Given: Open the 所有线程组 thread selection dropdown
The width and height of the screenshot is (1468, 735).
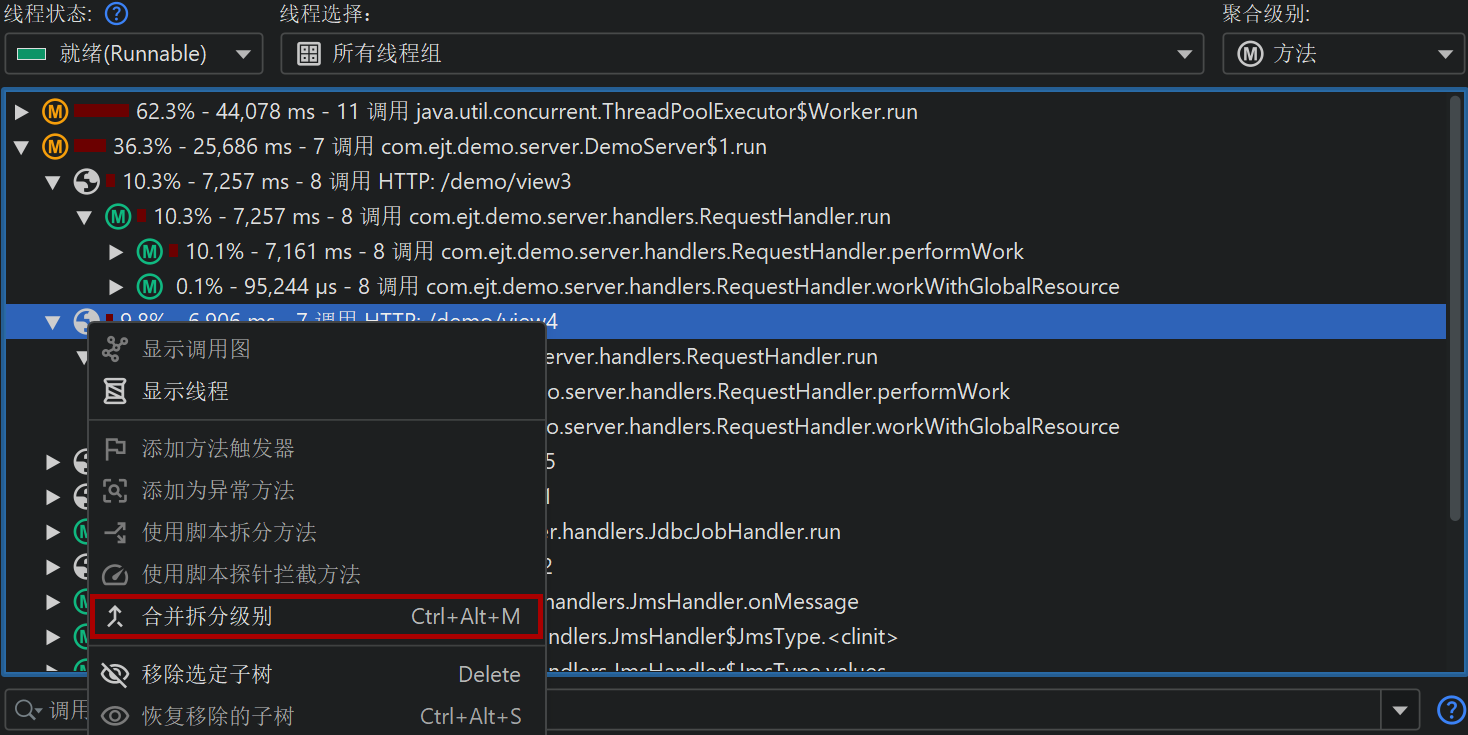Looking at the screenshot, I should (x=742, y=54).
